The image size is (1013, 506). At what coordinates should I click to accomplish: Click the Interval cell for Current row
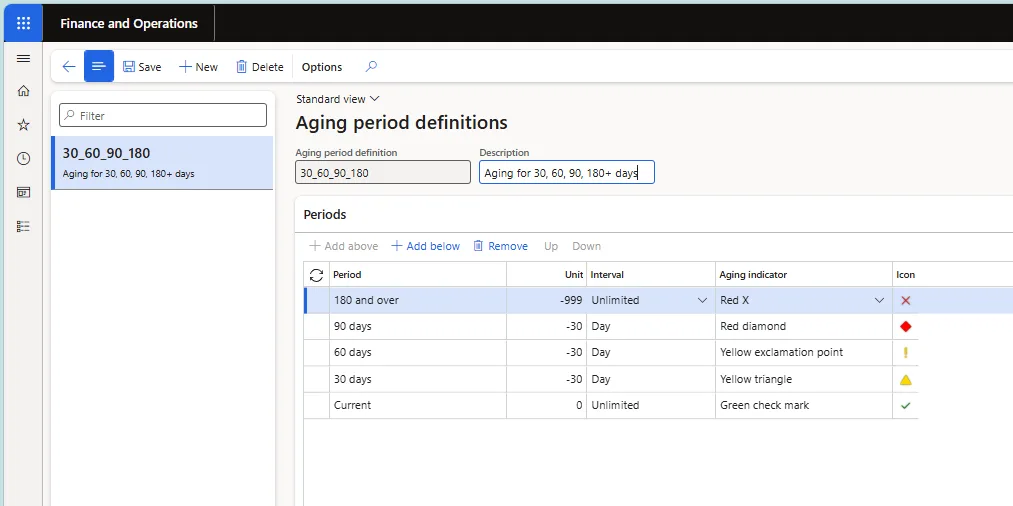[x=651, y=405]
